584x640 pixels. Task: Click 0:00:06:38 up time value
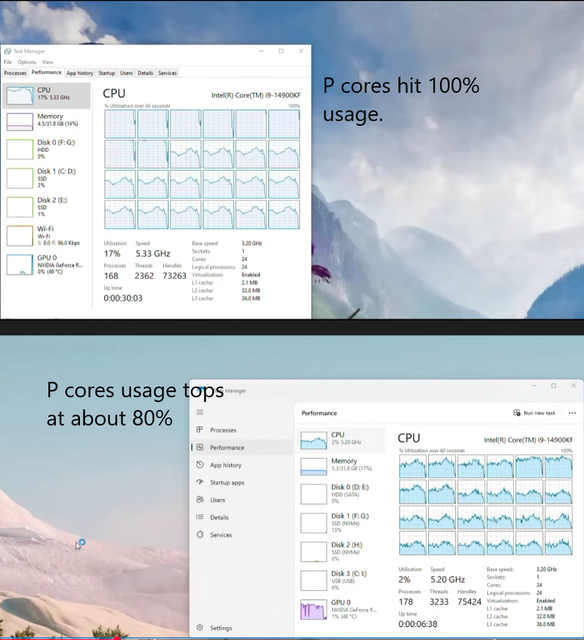coord(417,624)
